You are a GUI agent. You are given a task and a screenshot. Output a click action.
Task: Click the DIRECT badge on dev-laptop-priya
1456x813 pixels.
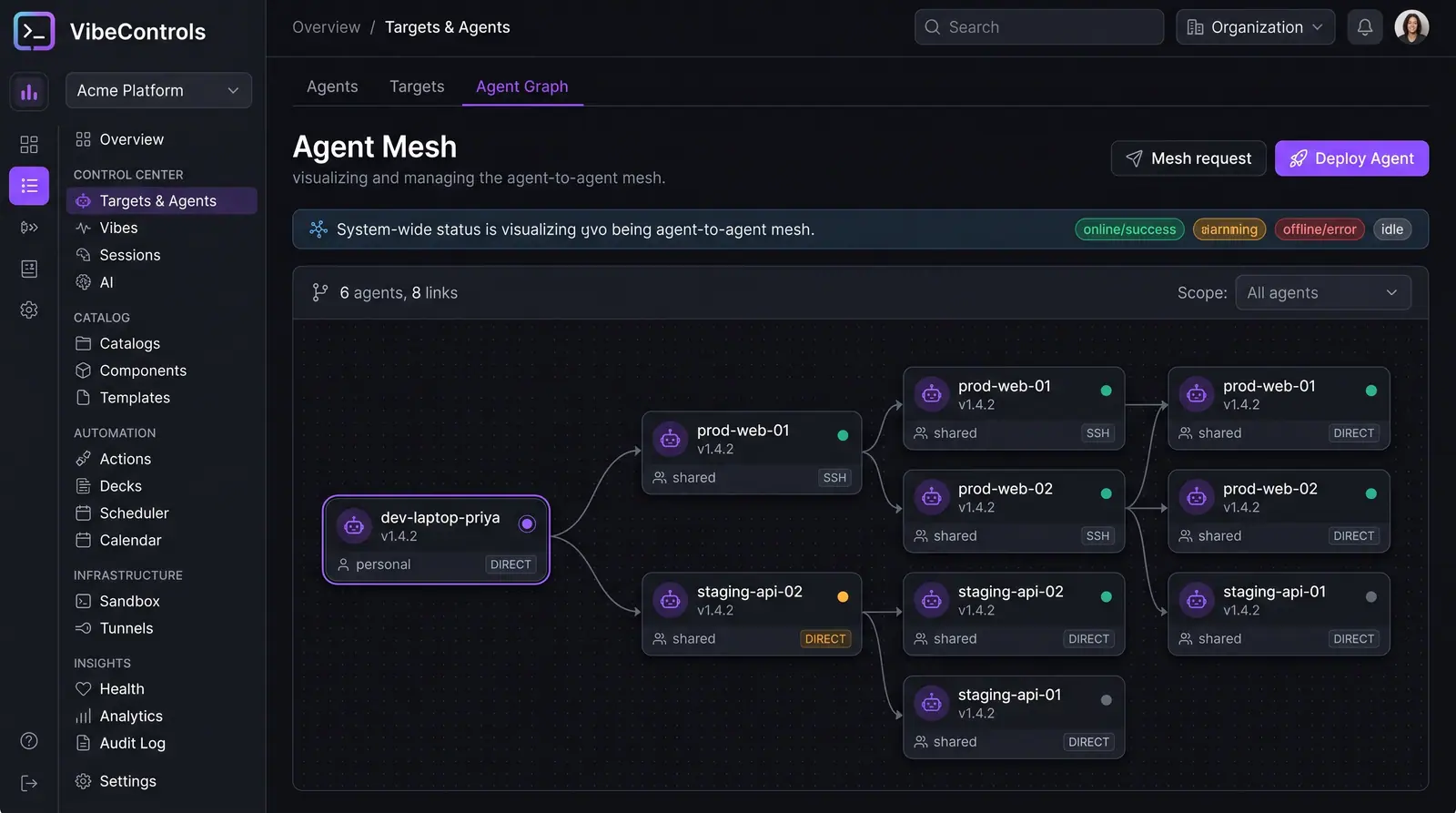coord(511,564)
